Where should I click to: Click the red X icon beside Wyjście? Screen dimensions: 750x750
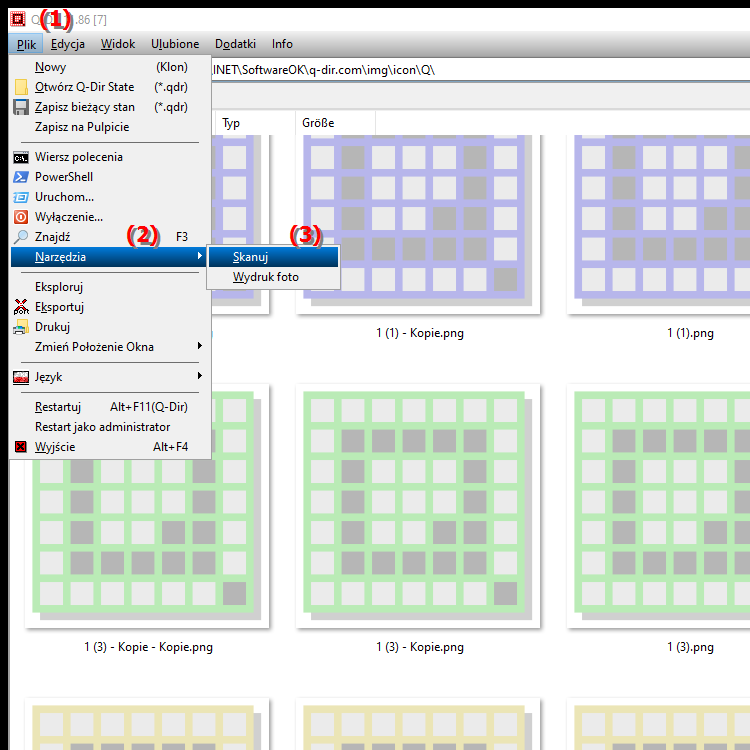[21, 447]
